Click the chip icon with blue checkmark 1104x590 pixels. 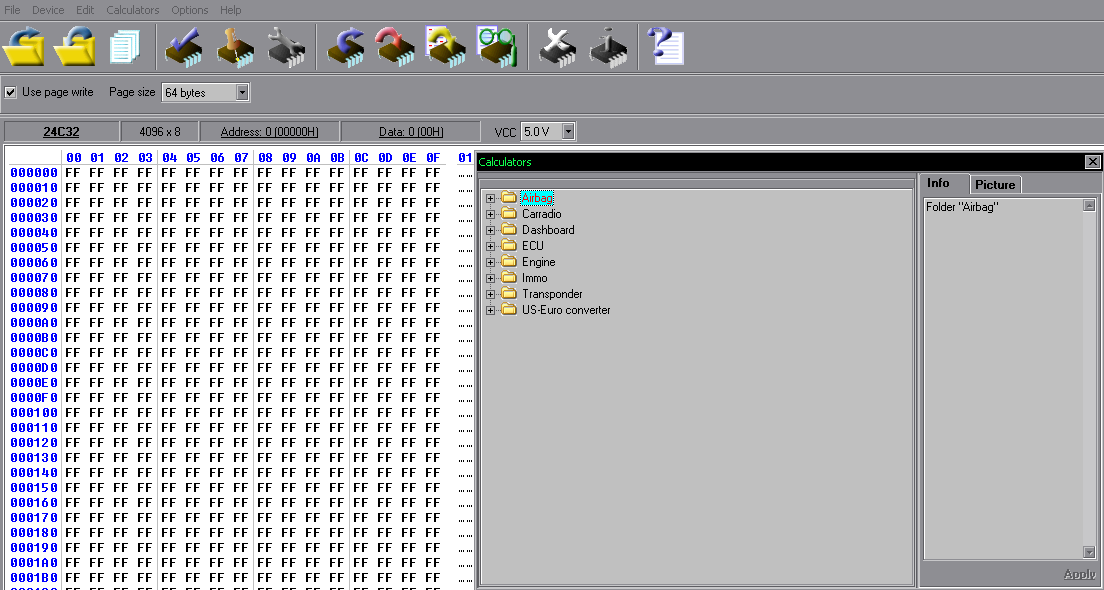[185, 47]
